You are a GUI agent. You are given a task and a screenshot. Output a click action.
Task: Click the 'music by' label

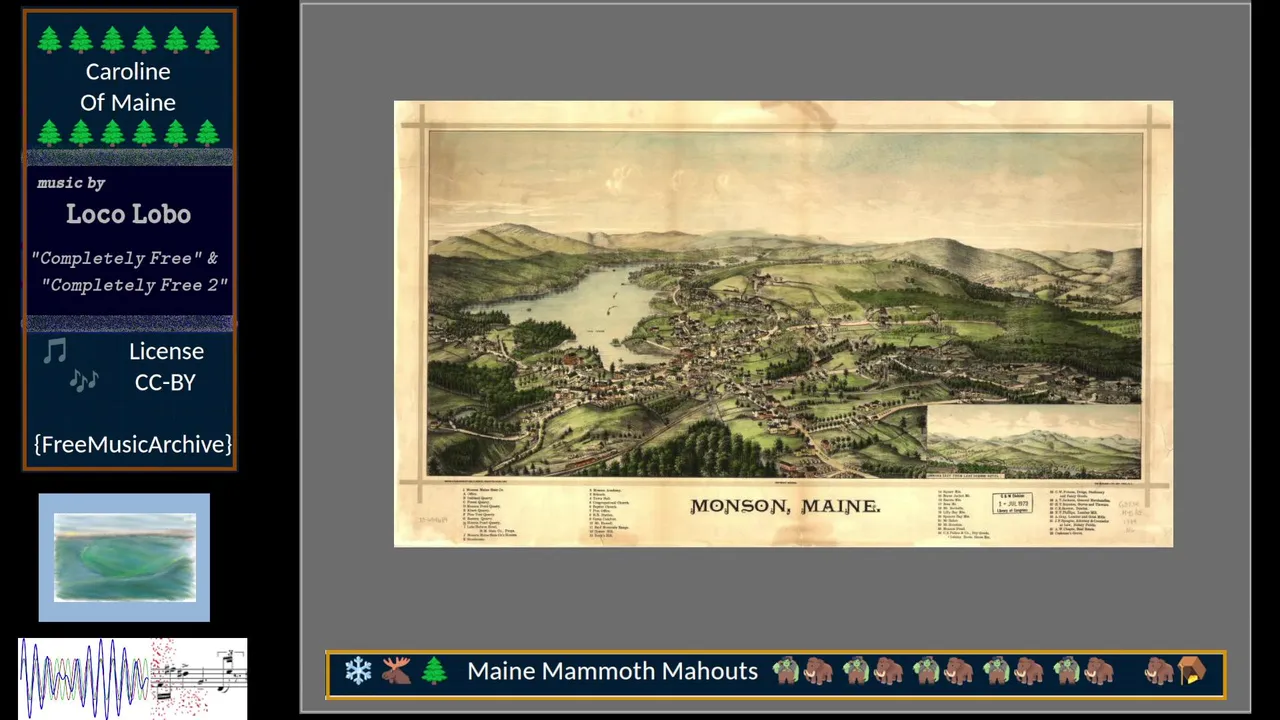(71, 183)
